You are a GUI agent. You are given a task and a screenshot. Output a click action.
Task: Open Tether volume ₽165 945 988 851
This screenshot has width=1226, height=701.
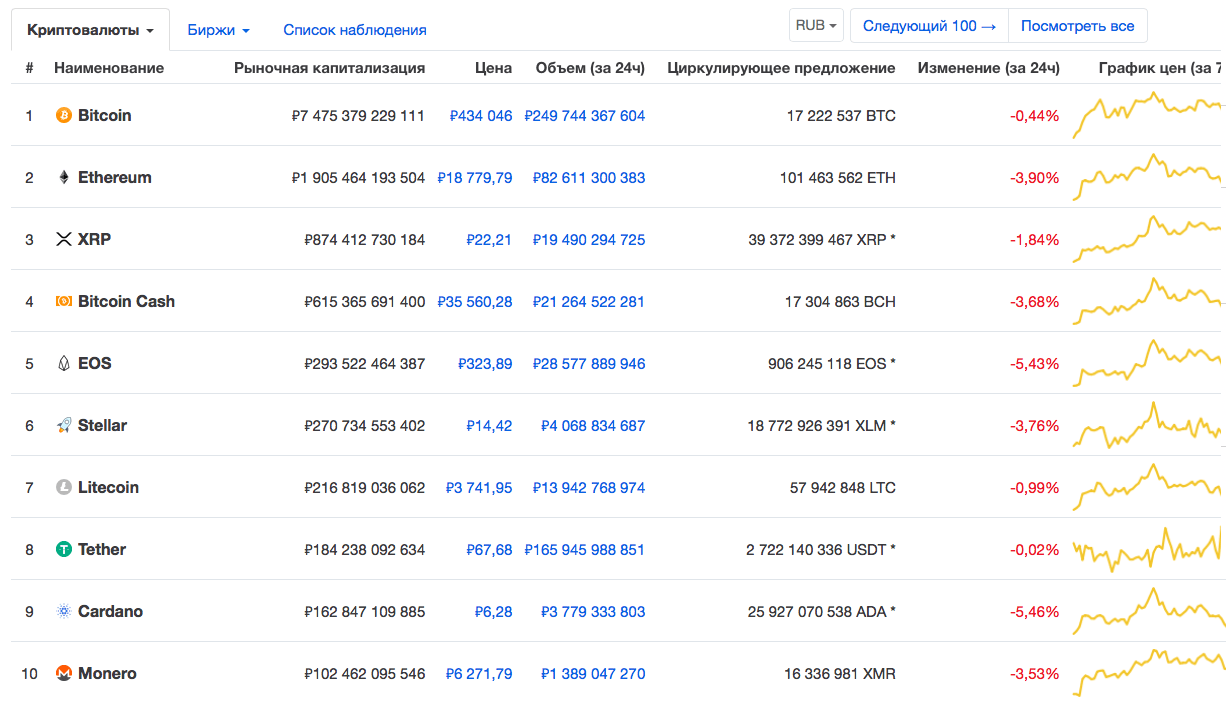tap(585, 550)
